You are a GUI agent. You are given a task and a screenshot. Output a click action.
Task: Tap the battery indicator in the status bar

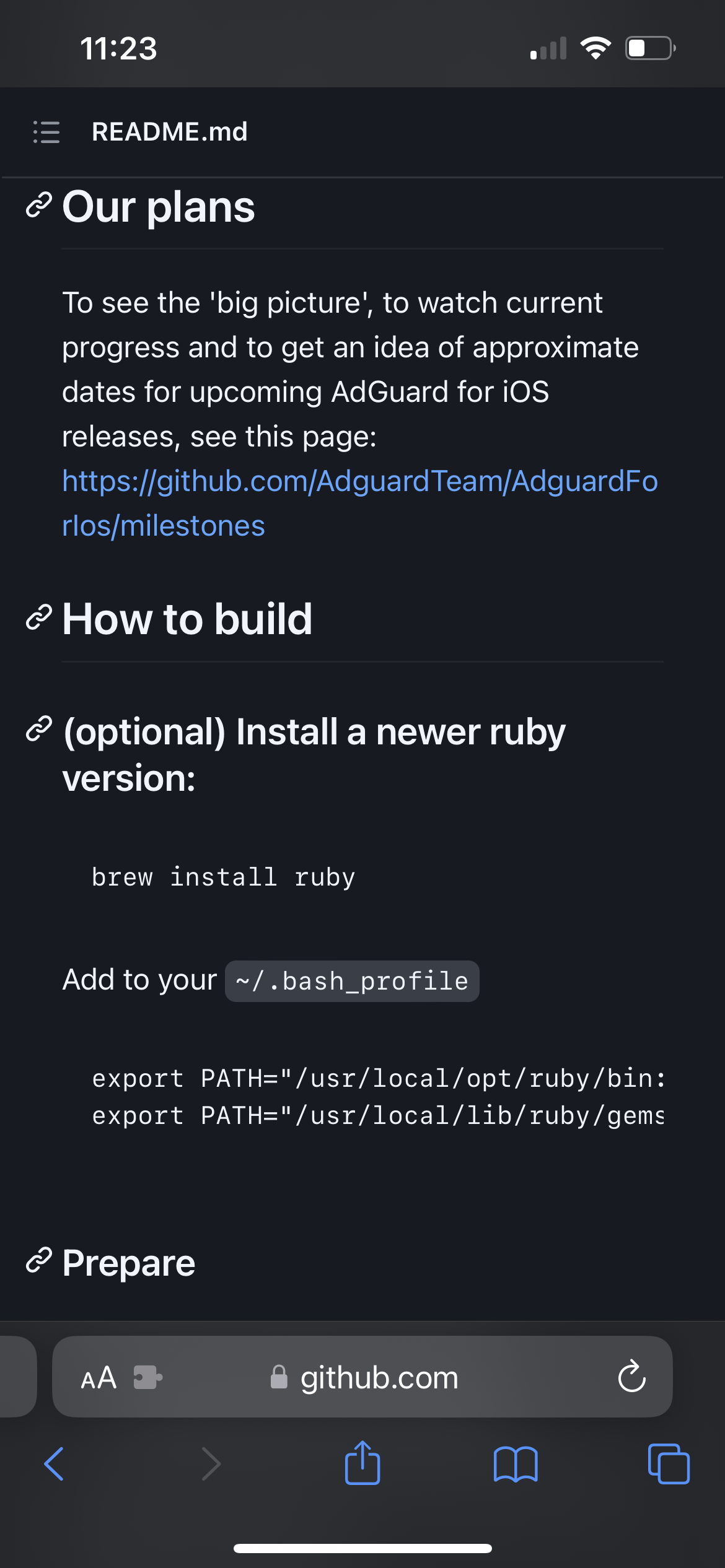pyautogui.click(x=648, y=47)
